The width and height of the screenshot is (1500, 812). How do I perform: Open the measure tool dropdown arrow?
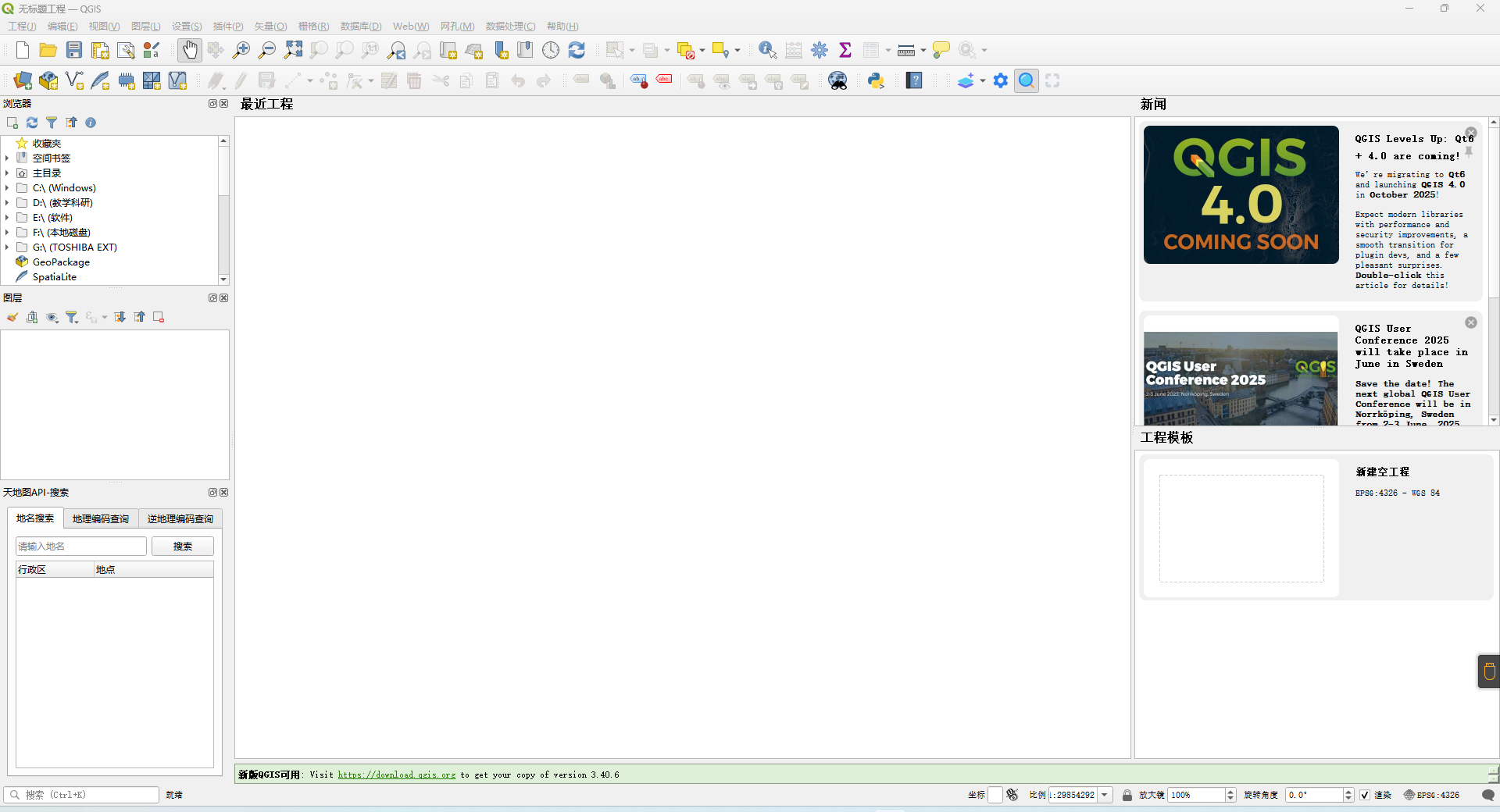pyautogui.click(x=923, y=50)
